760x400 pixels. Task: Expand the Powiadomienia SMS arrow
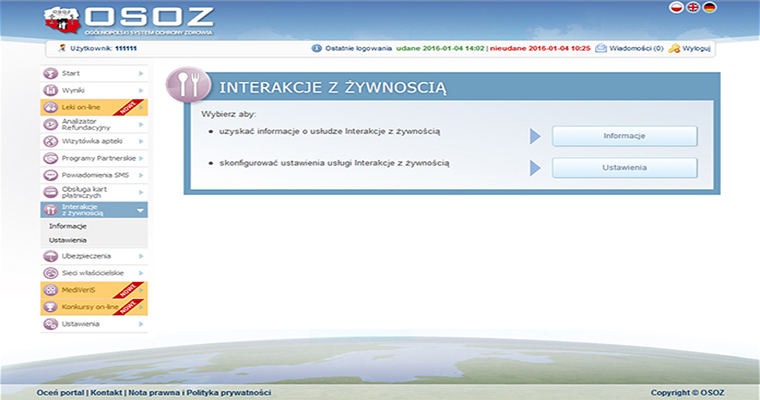click(x=141, y=175)
